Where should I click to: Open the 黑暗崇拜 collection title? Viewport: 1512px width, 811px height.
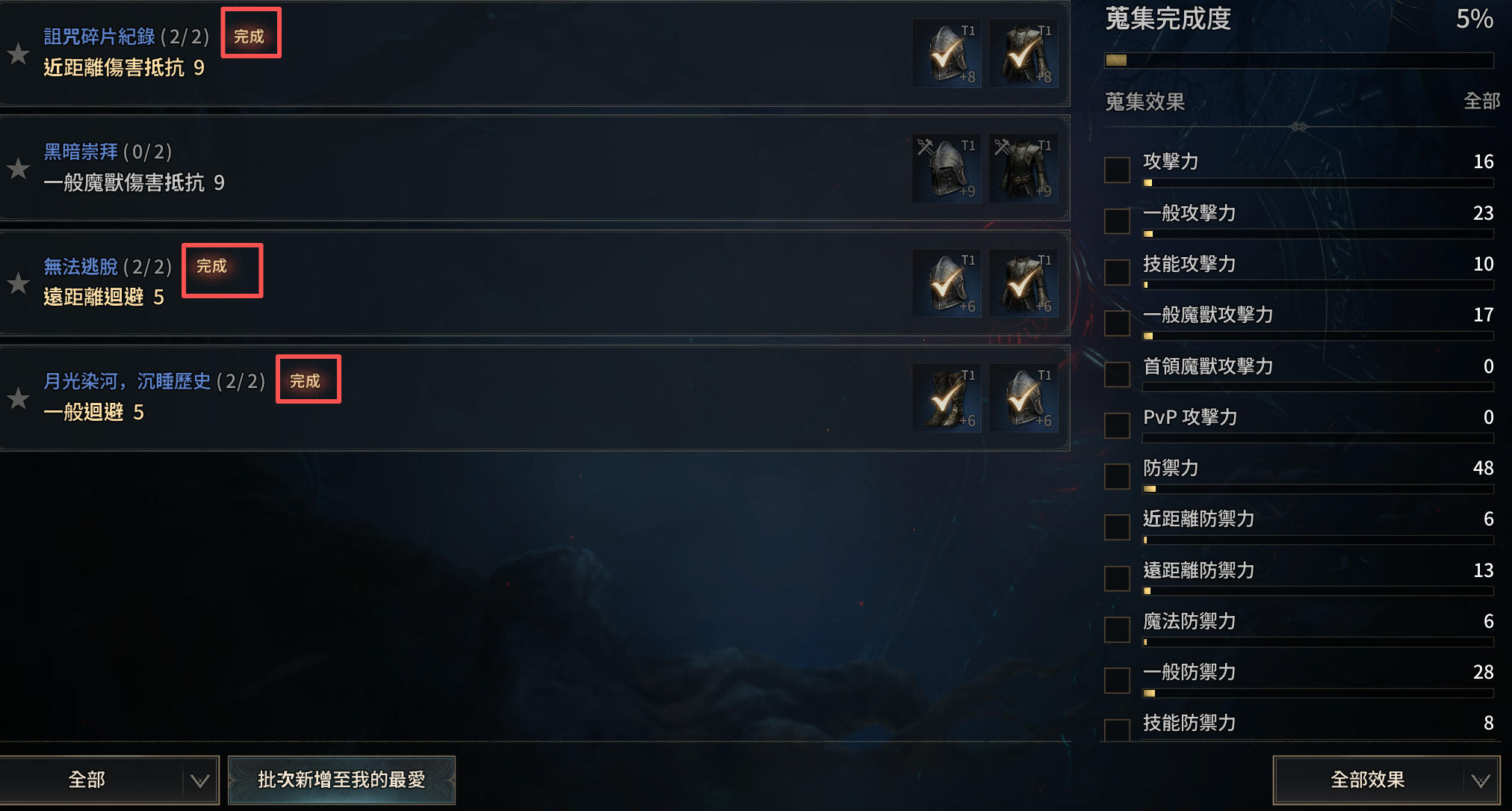(x=81, y=152)
